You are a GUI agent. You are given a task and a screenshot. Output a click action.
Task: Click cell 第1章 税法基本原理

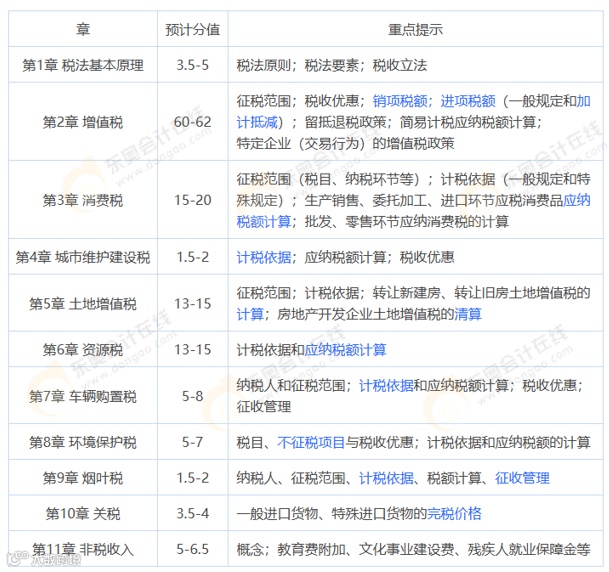click(83, 65)
